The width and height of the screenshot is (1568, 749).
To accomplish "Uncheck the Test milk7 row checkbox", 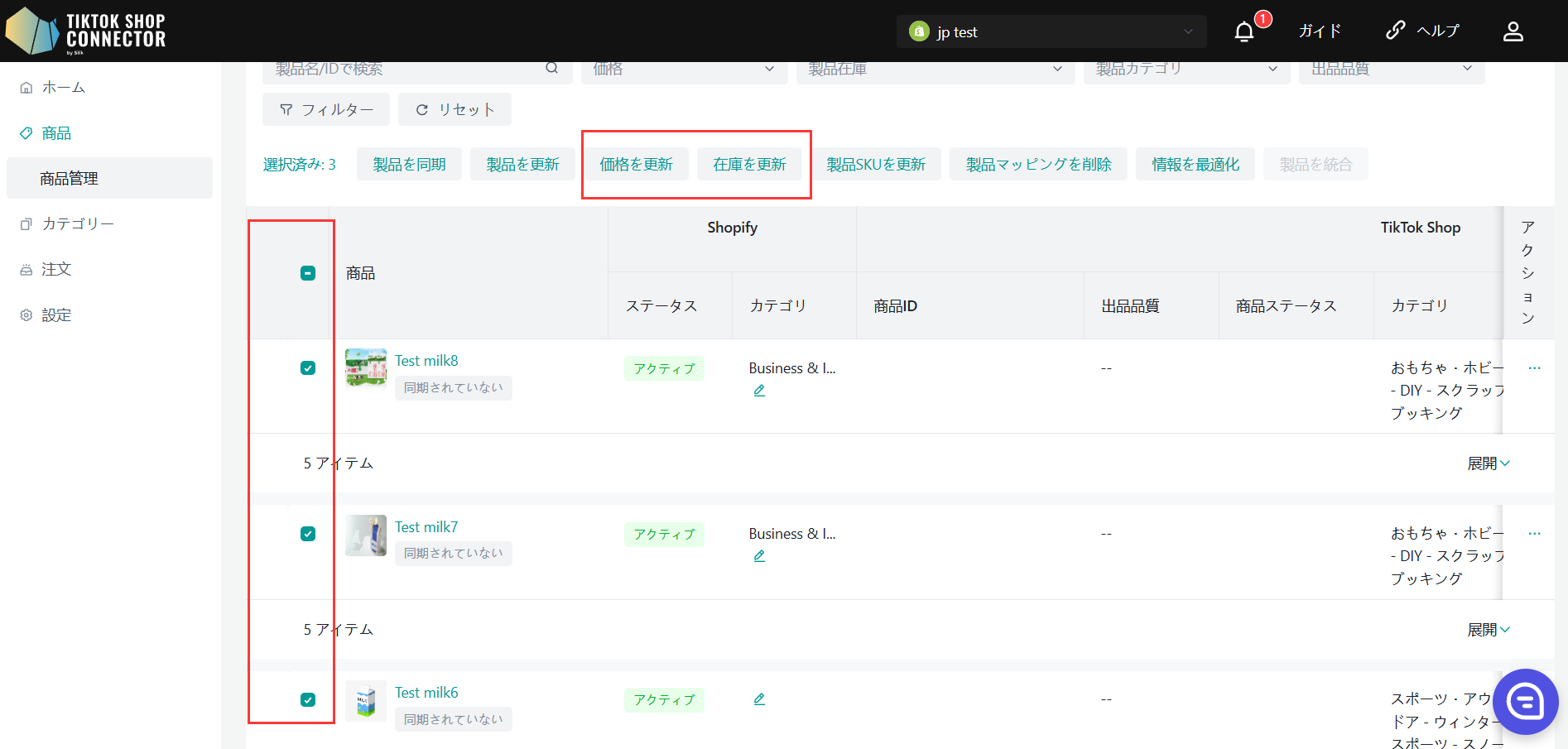I will click(308, 534).
